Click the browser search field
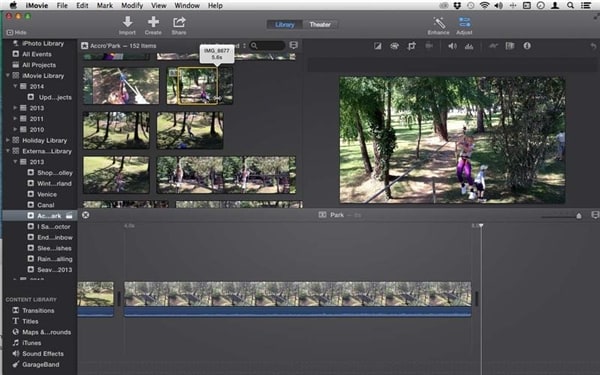The height and width of the screenshot is (375, 600). (267, 46)
